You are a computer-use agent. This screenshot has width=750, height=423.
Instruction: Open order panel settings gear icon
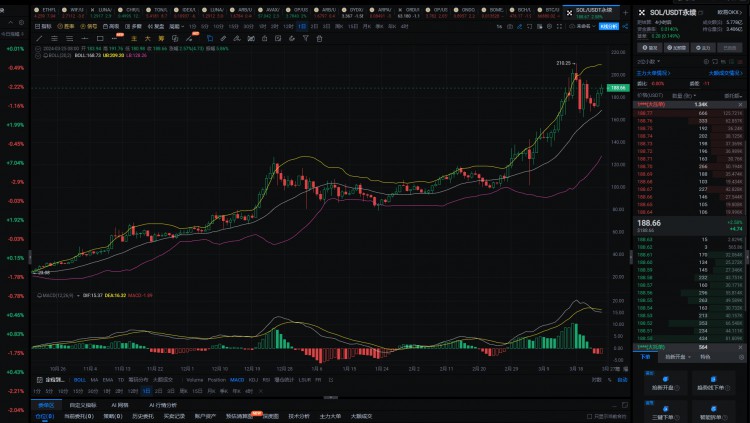click(741, 357)
